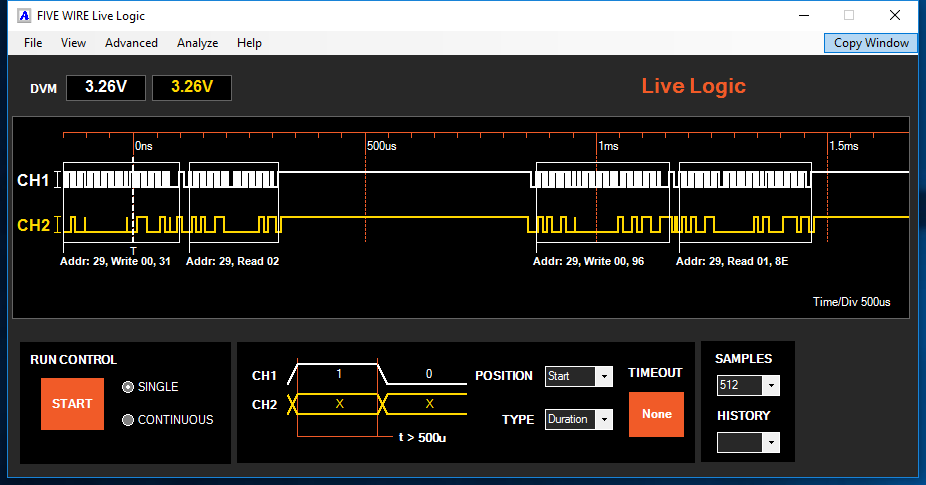Click the orange START button
Screen dimensions: 926x485
coord(72,403)
